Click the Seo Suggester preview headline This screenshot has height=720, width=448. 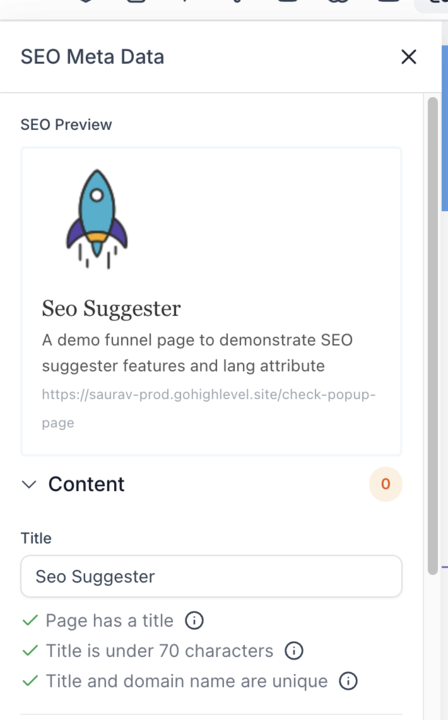tap(112, 308)
